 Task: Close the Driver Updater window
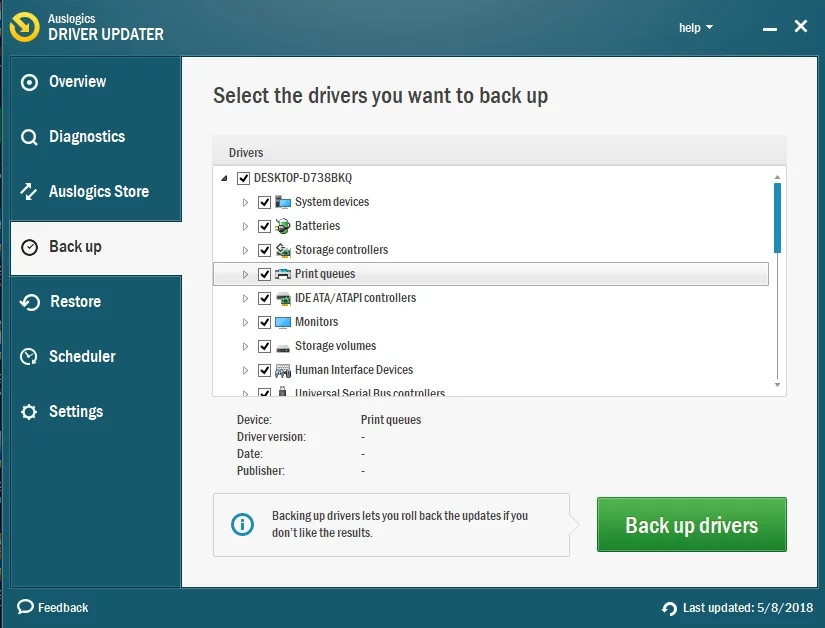pyautogui.click(x=801, y=26)
